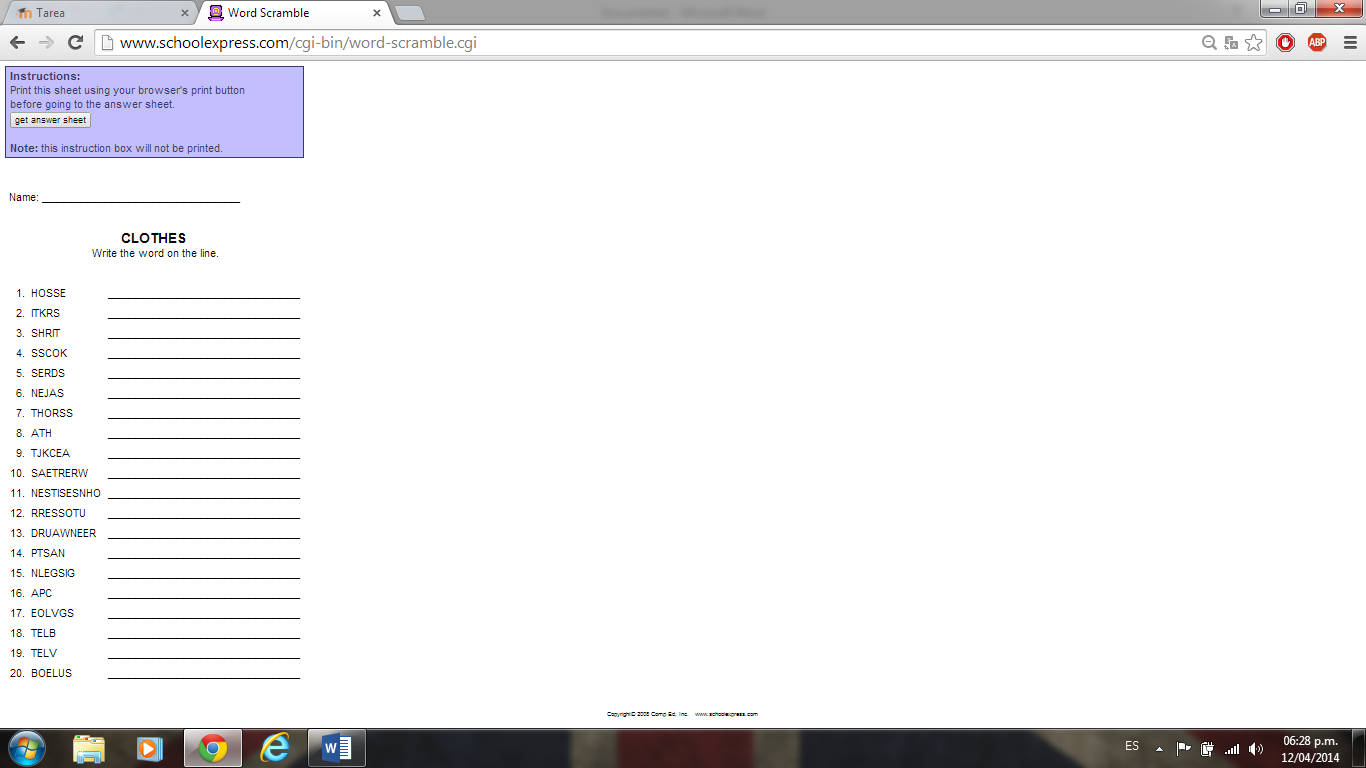Click the scrambled word BOELUS
This screenshot has width=1366, height=768.
(51, 673)
